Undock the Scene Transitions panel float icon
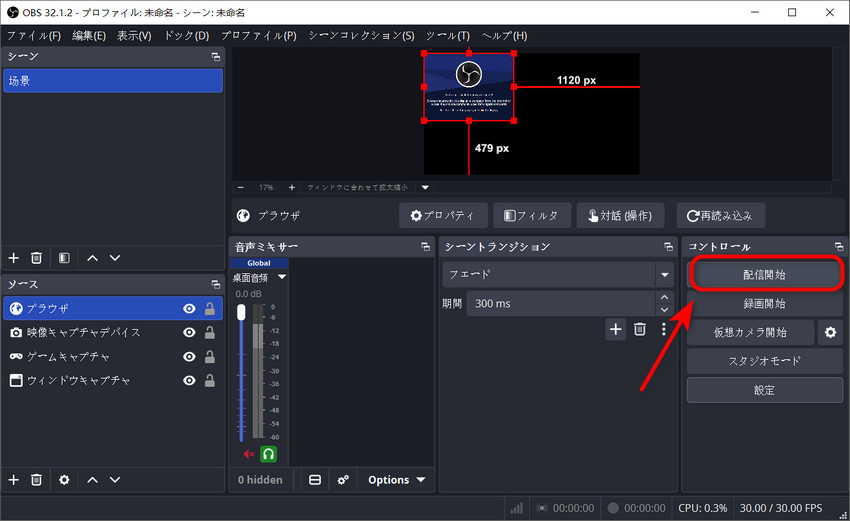Image resolution: width=850 pixels, height=521 pixels. click(668, 247)
